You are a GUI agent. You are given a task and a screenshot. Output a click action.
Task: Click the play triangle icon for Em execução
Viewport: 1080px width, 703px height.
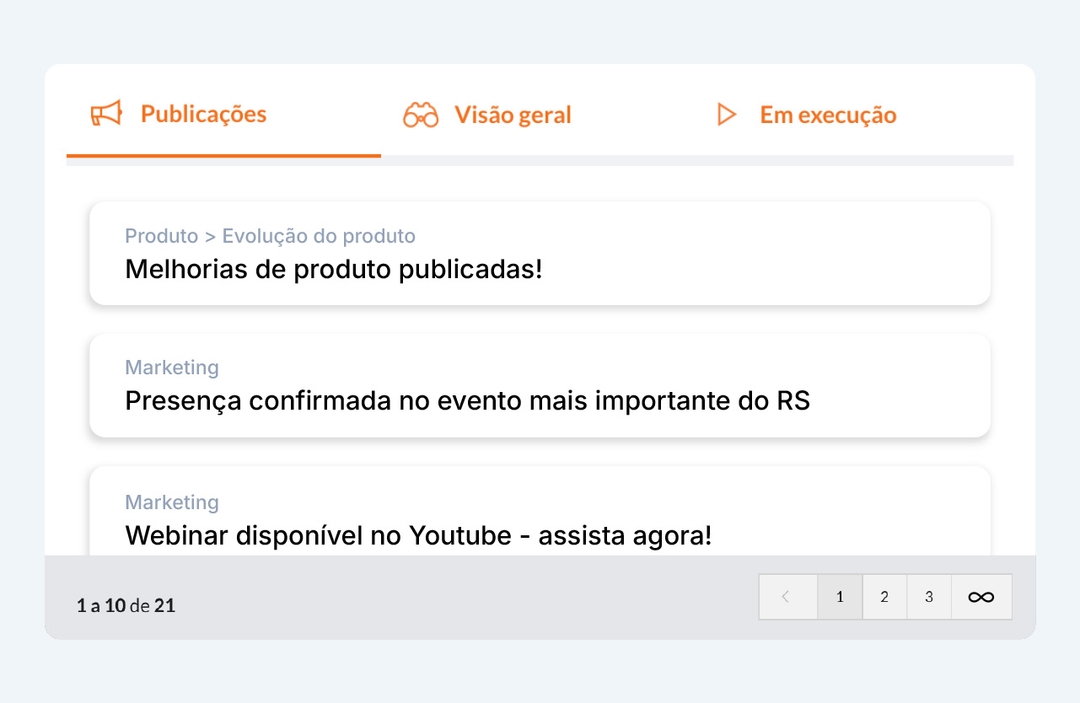coord(726,114)
